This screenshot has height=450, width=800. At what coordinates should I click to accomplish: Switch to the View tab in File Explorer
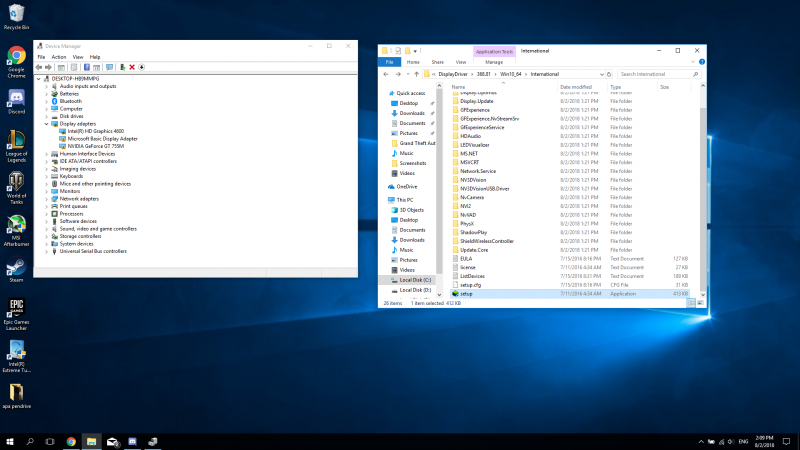click(463, 61)
